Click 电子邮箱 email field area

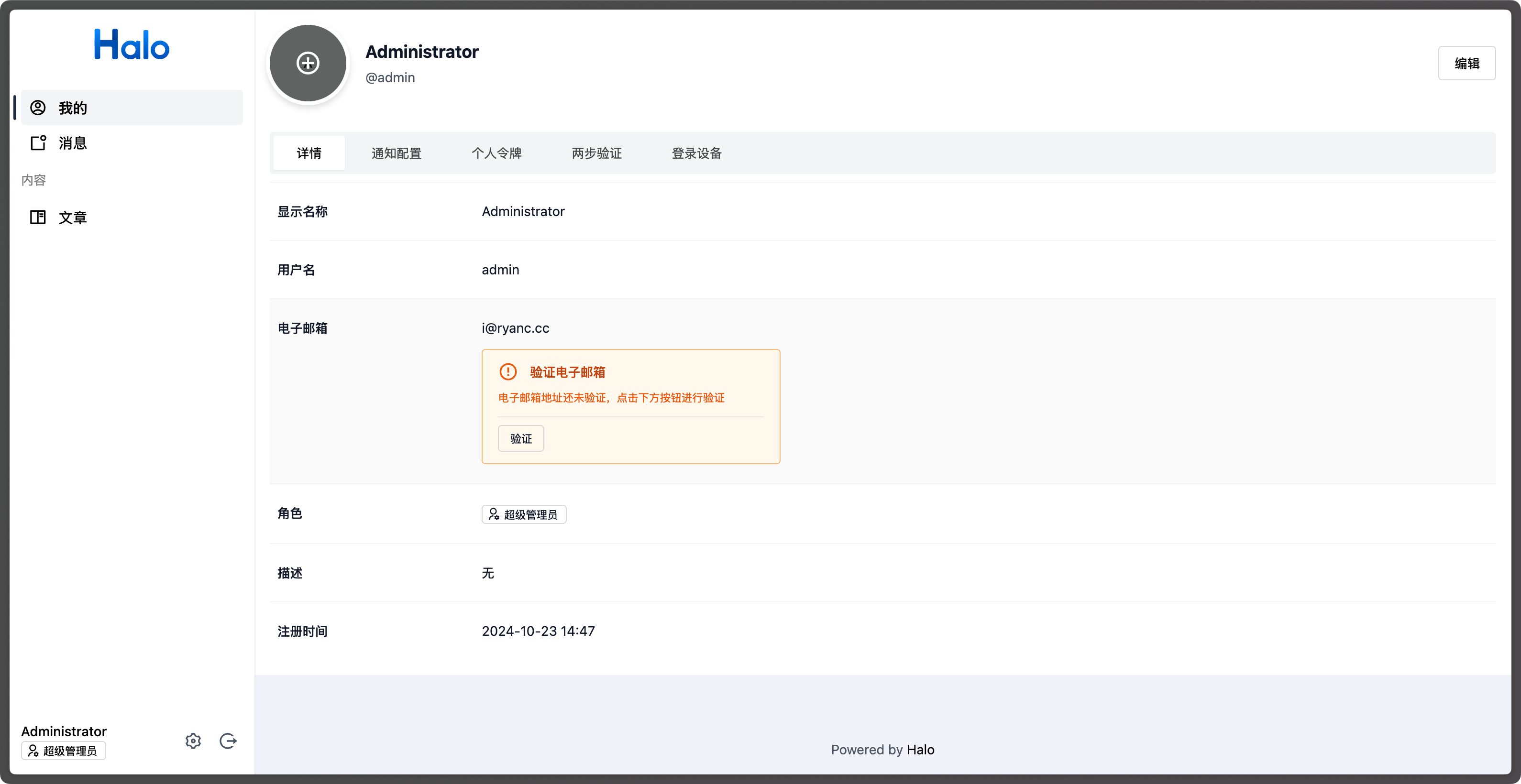tap(516, 327)
